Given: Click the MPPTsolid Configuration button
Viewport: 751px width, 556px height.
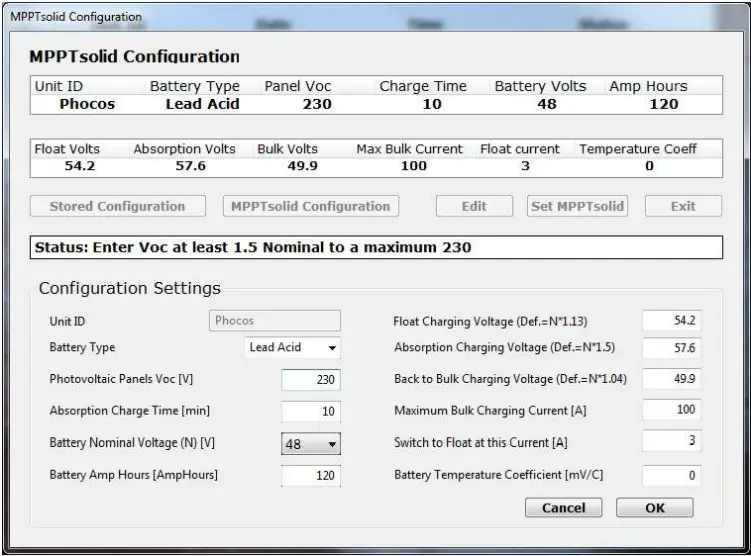Looking at the screenshot, I should click(311, 206).
